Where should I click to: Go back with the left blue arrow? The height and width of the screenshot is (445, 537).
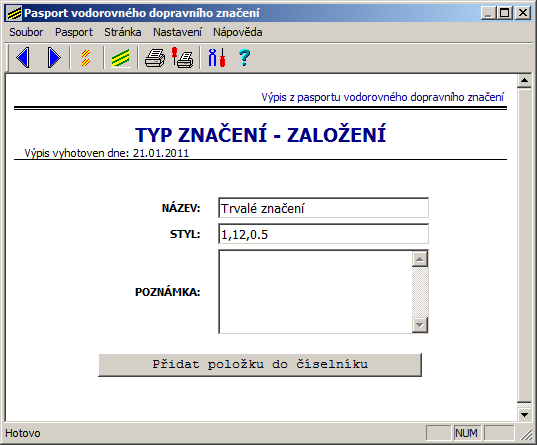pyautogui.click(x=23, y=58)
